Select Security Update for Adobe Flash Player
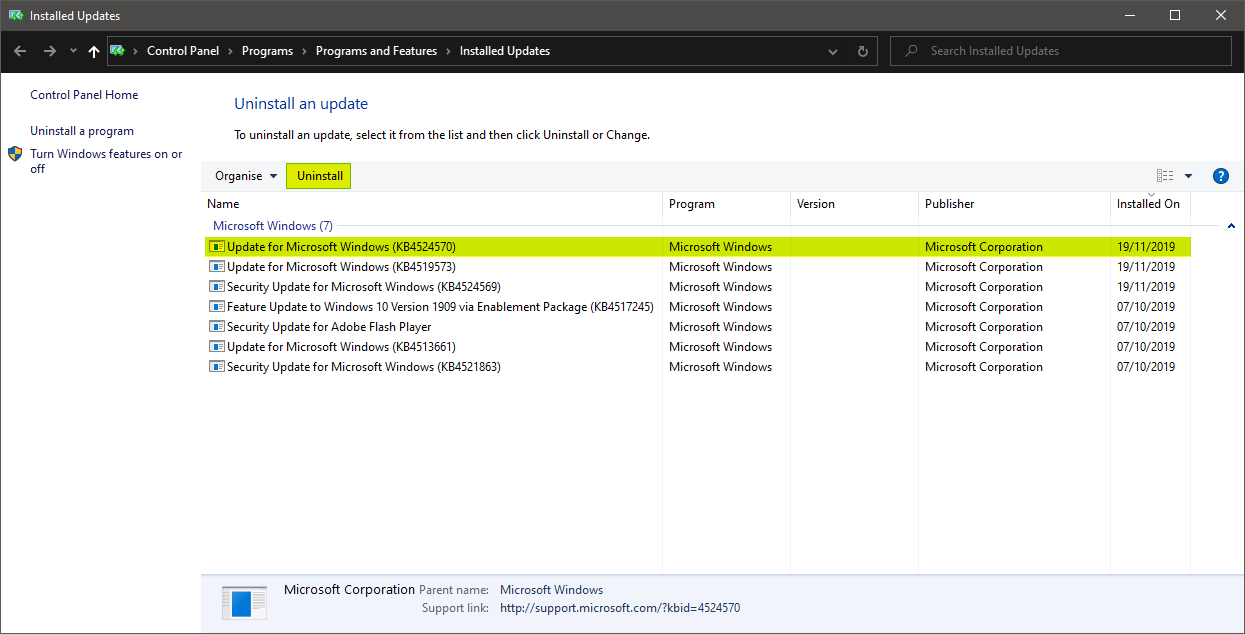 pos(696,327)
